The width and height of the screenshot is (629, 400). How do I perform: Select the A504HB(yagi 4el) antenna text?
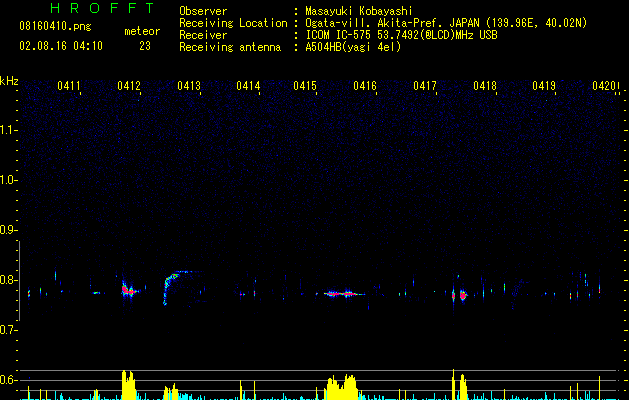pyautogui.click(x=353, y=47)
